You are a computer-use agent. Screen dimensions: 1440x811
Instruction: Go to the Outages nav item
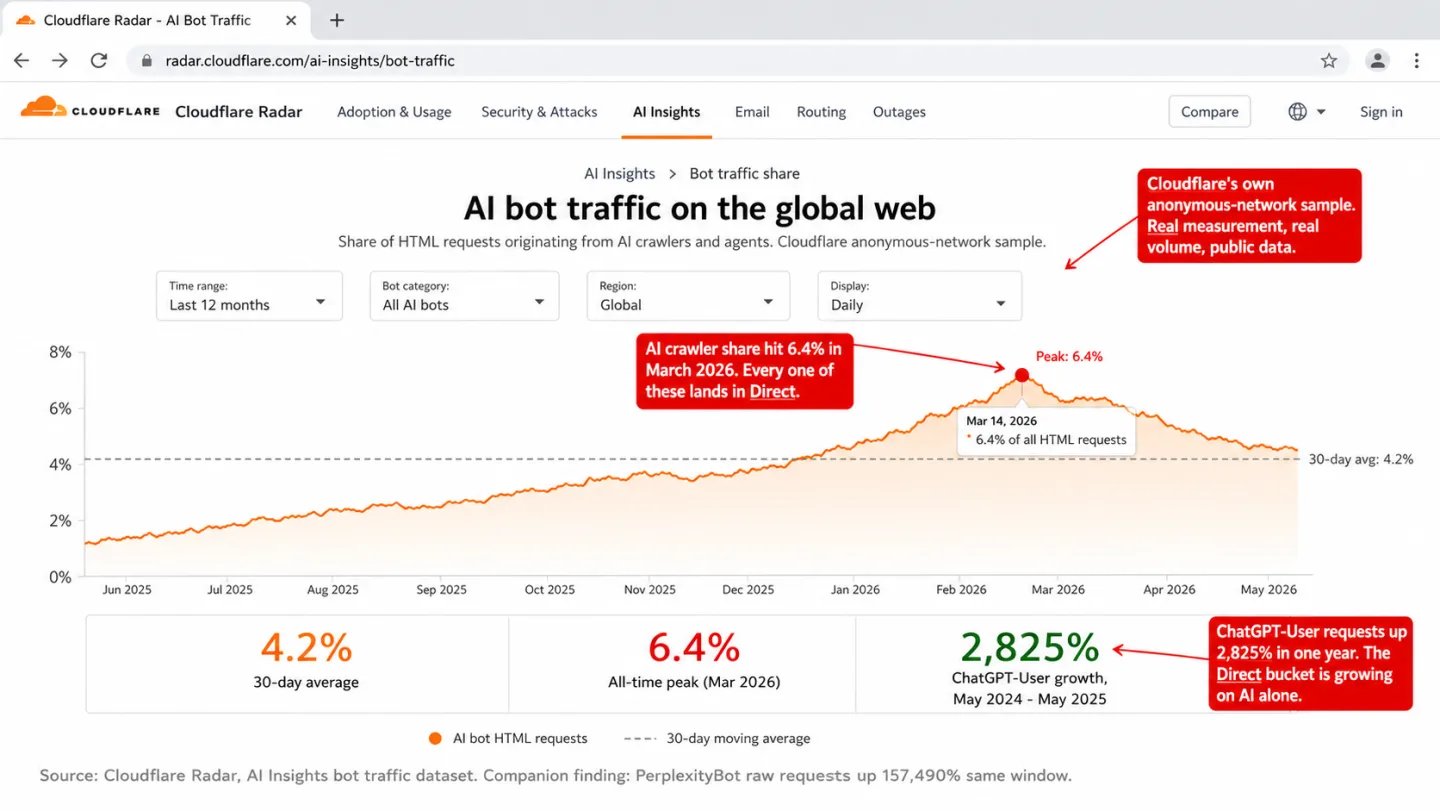click(899, 112)
